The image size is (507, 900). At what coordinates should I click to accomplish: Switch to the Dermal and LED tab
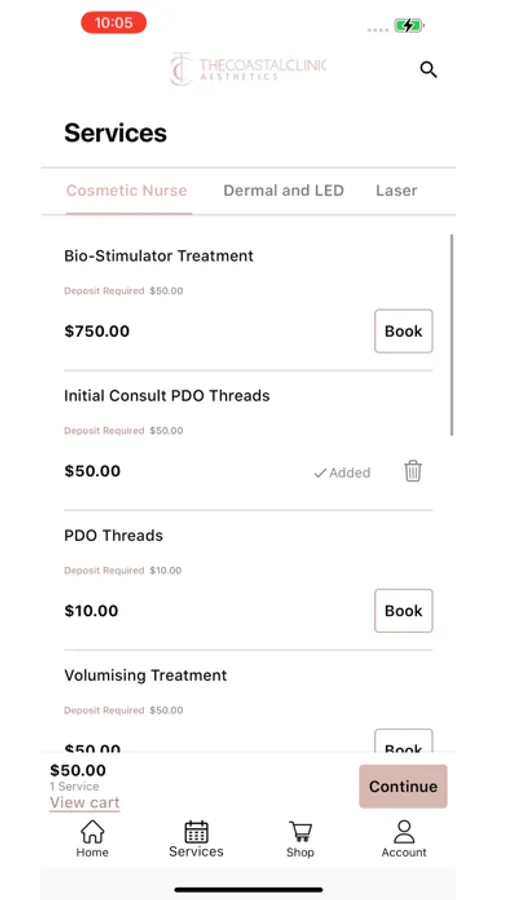284,191
